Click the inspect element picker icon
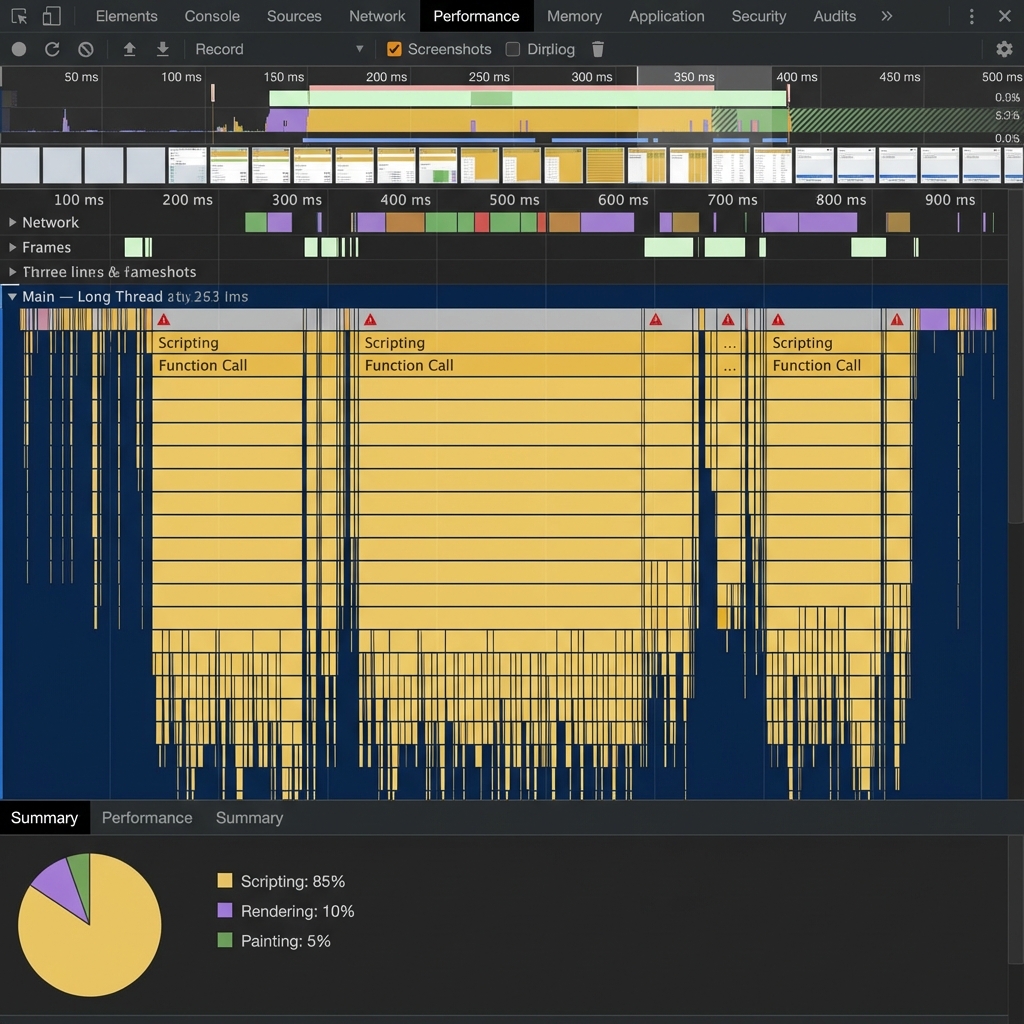1024x1024 pixels. click(19, 16)
